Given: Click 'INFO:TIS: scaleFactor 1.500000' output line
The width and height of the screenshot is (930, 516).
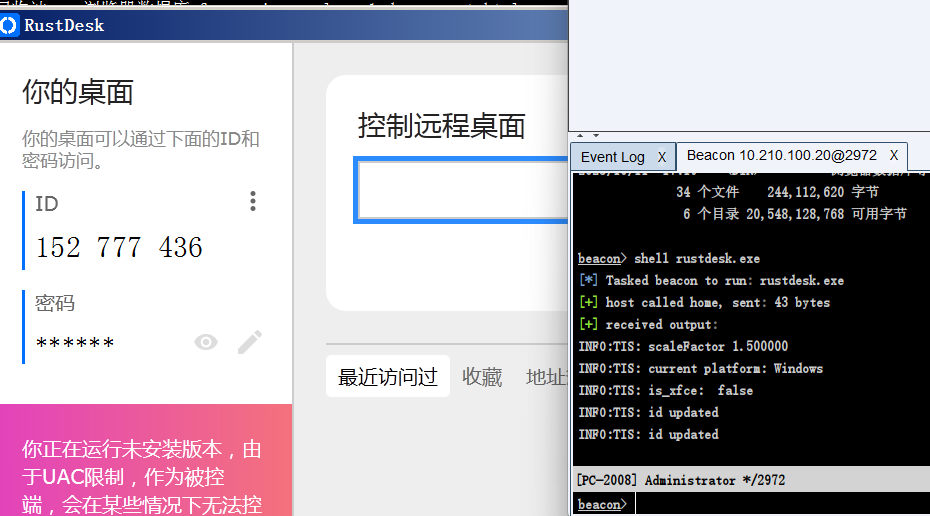Looking at the screenshot, I should 683,346.
